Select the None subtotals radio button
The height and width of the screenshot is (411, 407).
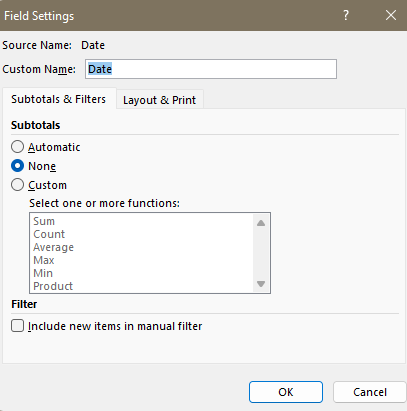17,166
